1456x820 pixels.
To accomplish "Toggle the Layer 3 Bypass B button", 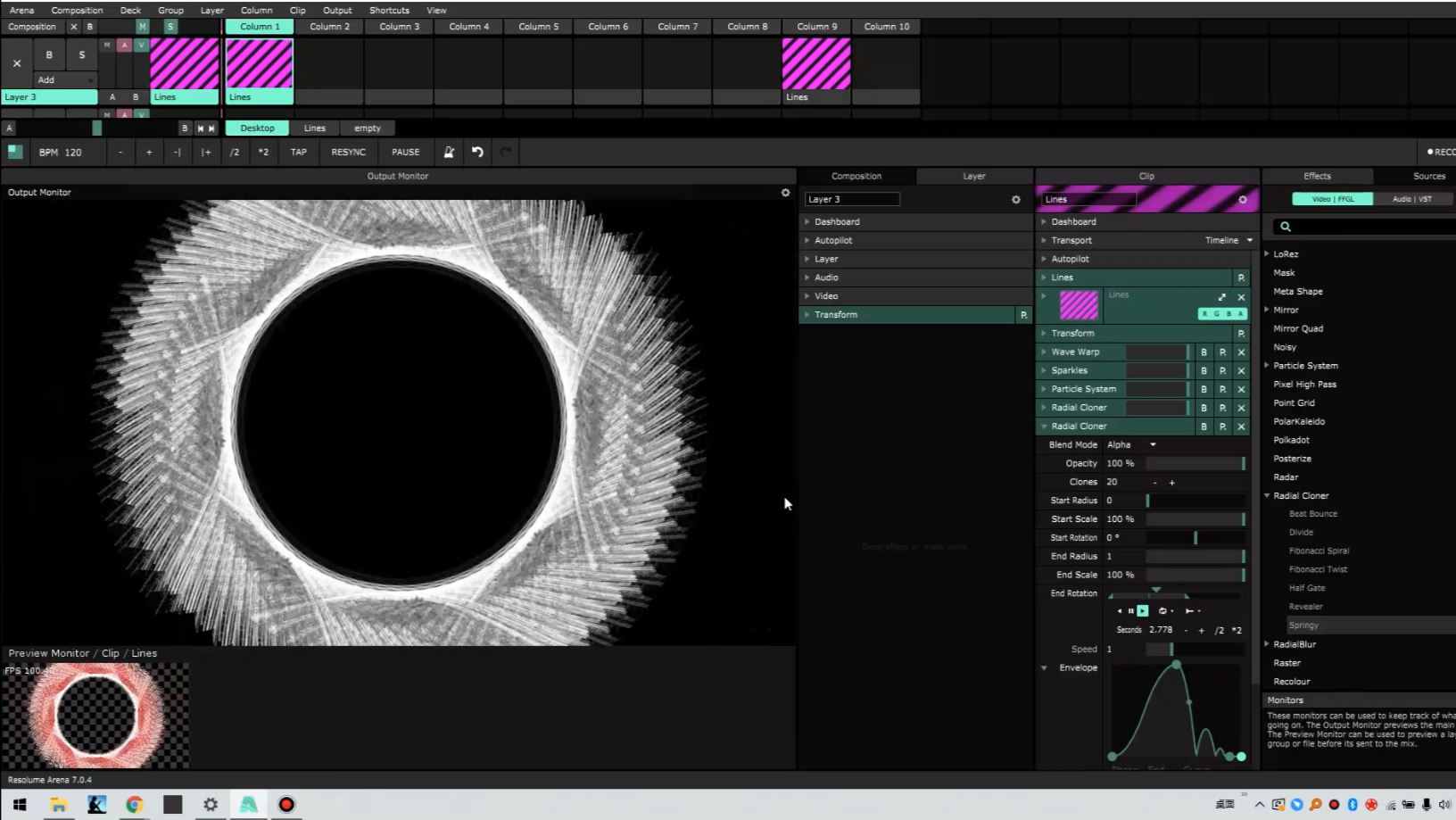I will click(49, 55).
